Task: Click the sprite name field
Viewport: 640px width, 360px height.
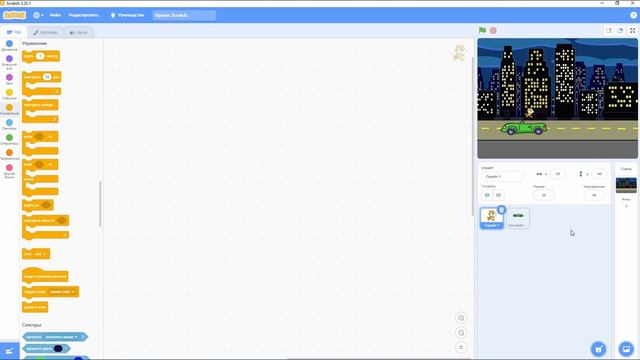Action: click(502, 176)
